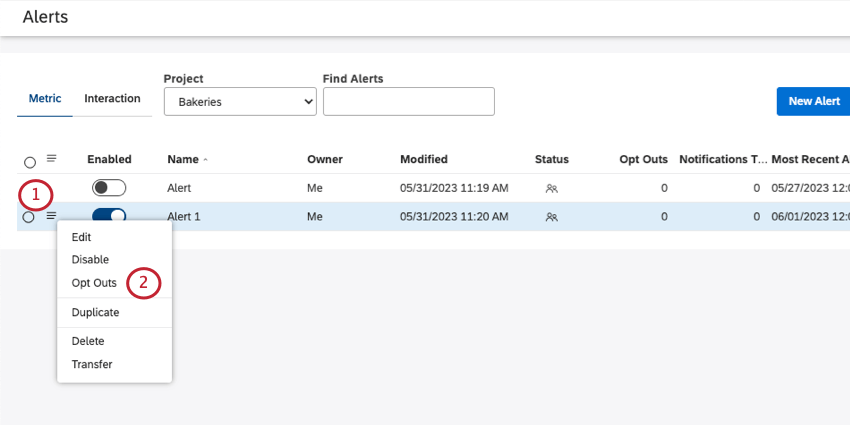The width and height of the screenshot is (850, 425).
Task: Click hamburger menu icon for Alert 1
Action: 51,215
